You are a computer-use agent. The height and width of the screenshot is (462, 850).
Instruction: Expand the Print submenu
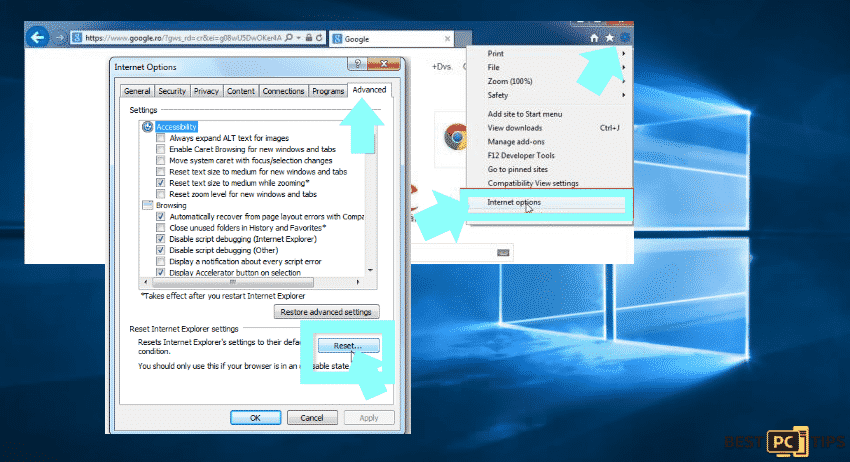tap(551, 53)
